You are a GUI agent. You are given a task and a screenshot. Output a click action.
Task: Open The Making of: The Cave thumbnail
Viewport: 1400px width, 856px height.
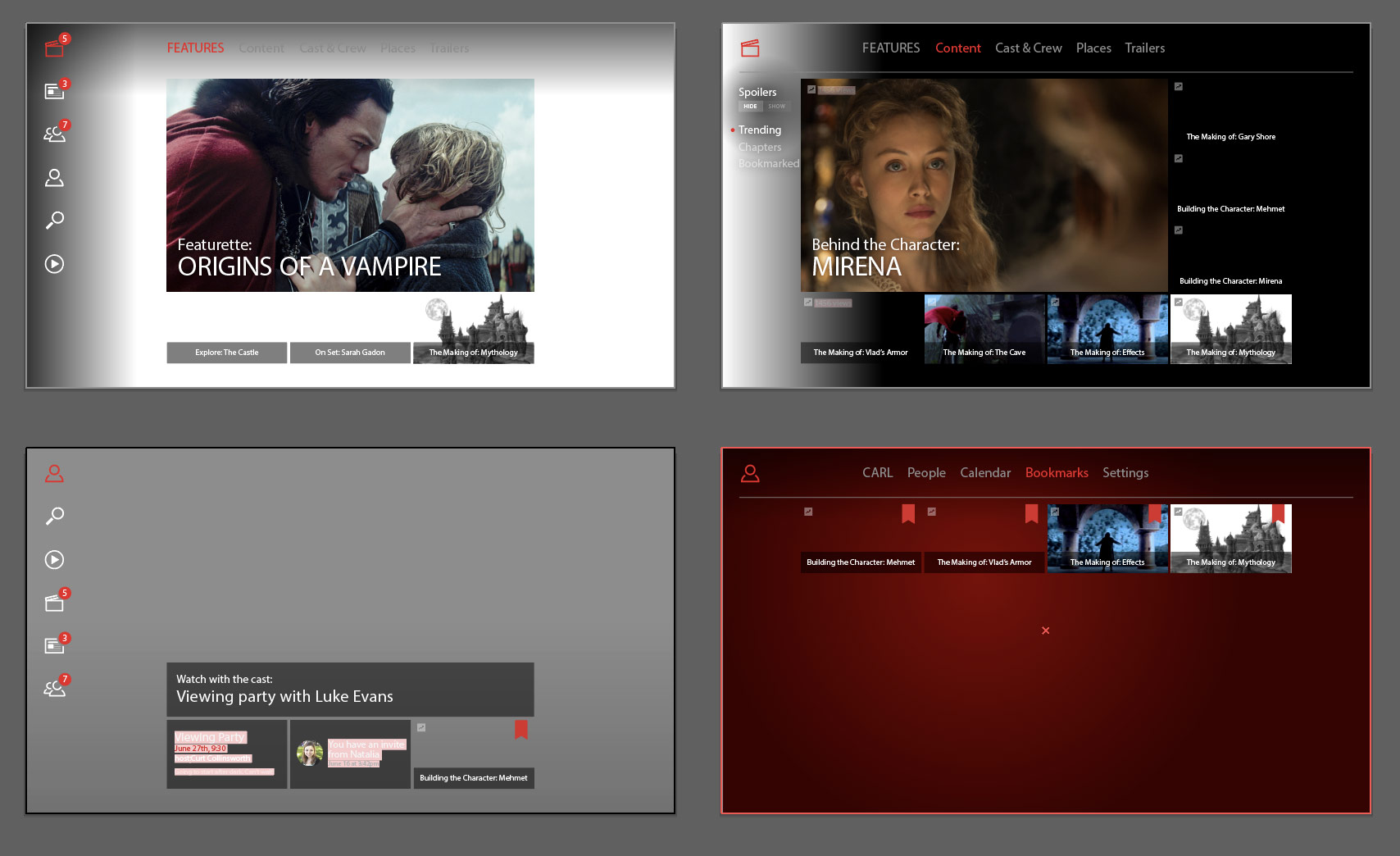point(984,329)
